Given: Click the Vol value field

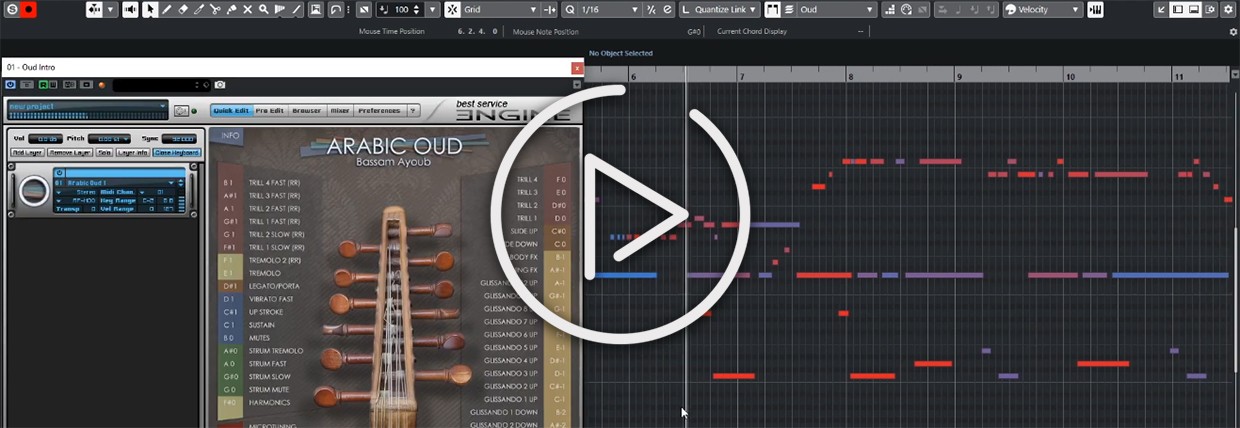Looking at the screenshot, I should pyautogui.click(x=48, y=139).
